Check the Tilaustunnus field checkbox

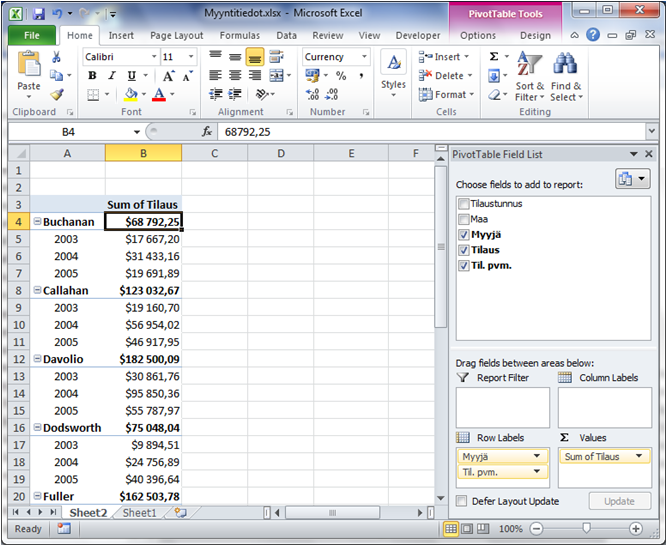coord(463,204)
